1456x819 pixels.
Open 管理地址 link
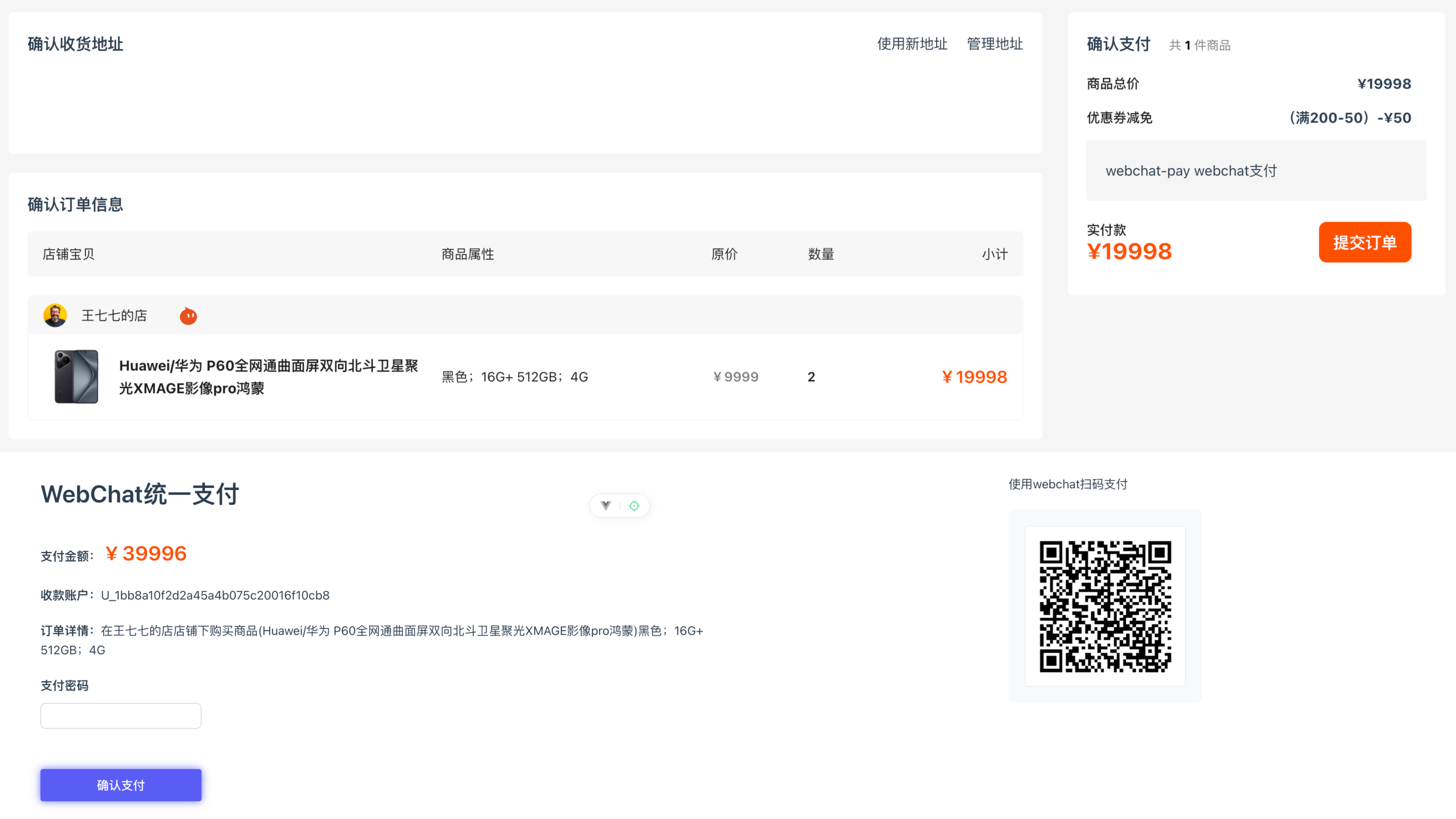tap(995, 44)
